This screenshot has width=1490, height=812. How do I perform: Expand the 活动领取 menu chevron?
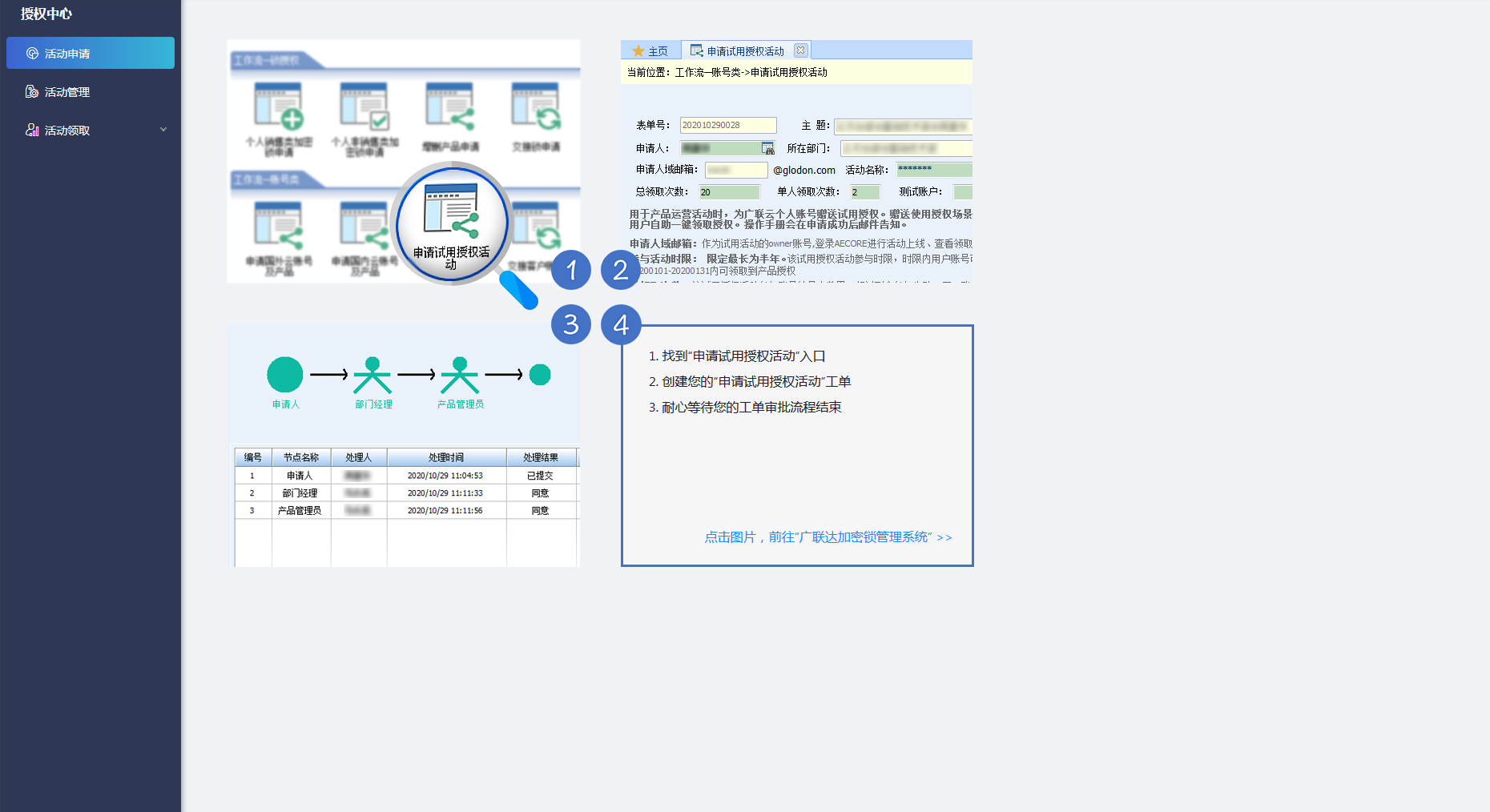[163, 130]
